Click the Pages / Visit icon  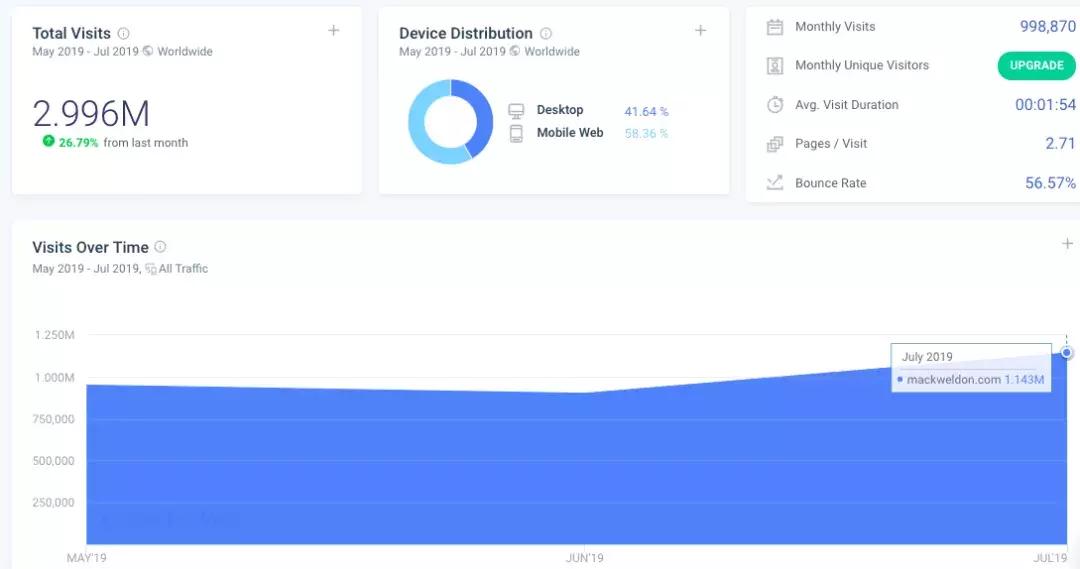[775, 144]
